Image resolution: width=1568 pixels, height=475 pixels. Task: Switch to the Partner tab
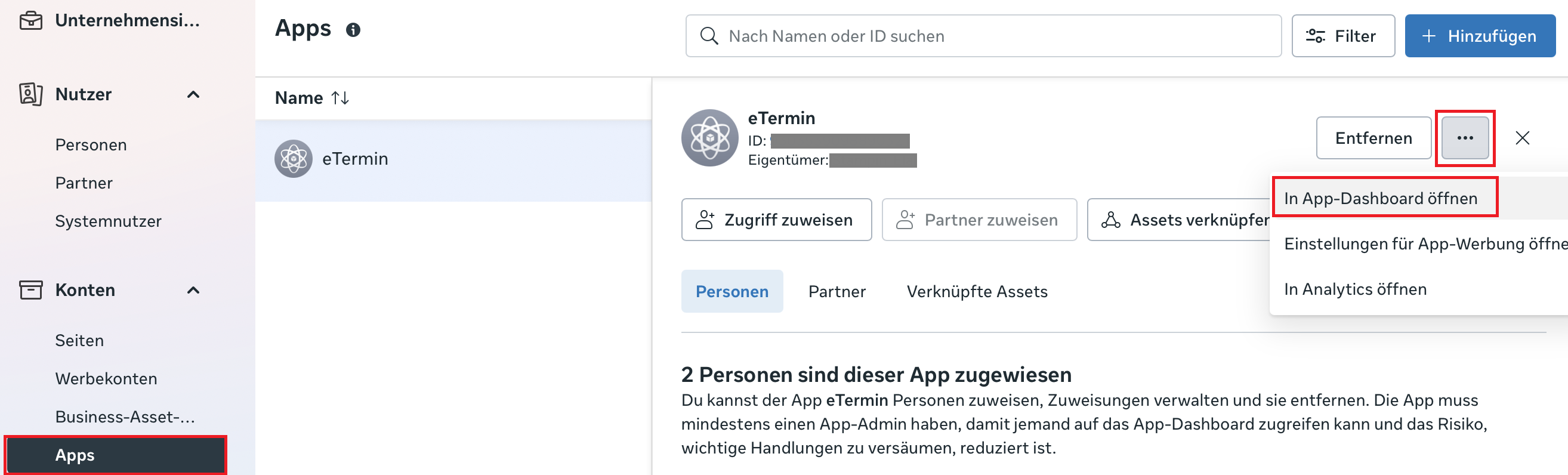click(837, 292)
